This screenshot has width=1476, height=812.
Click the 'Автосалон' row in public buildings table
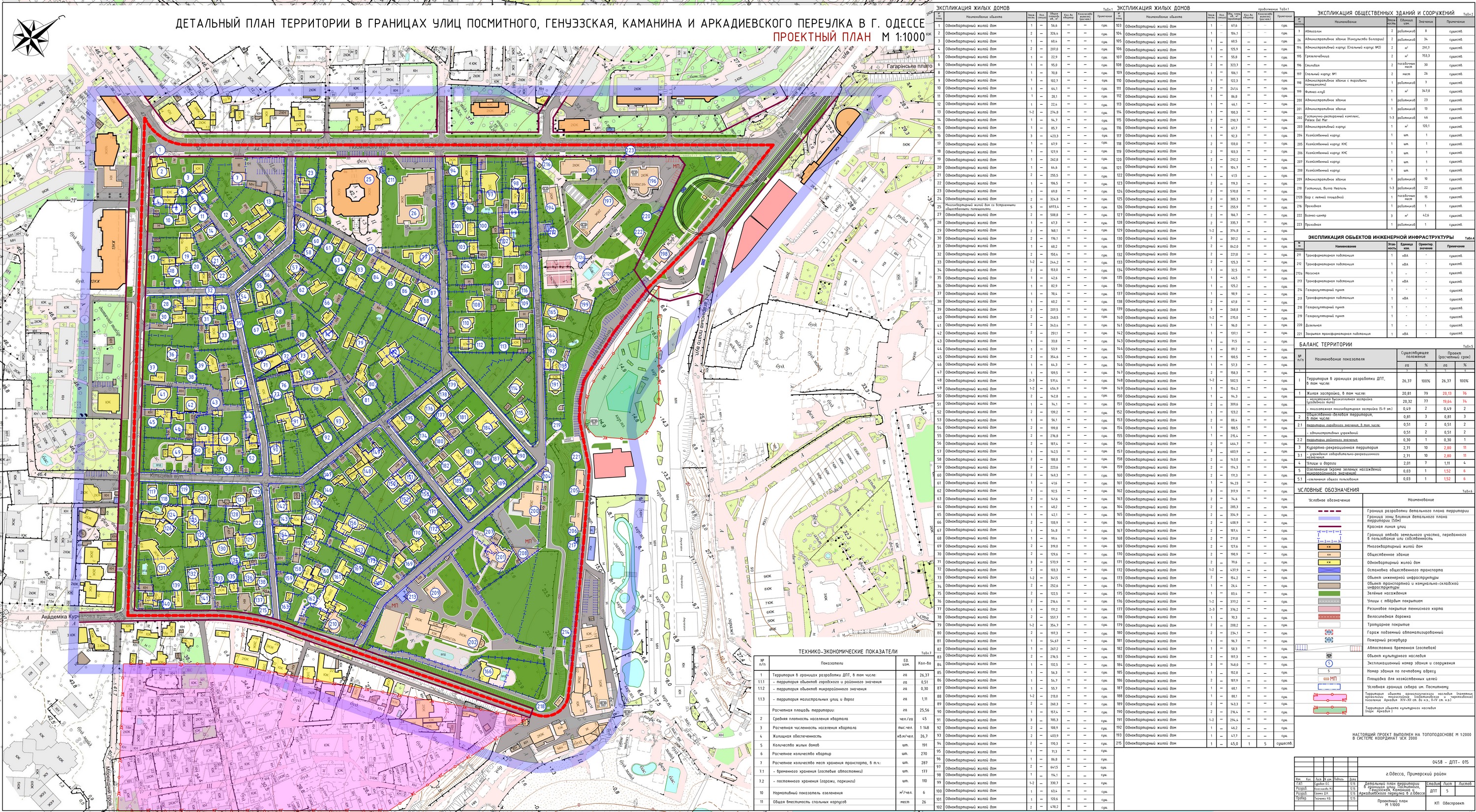click(1384, 30)
